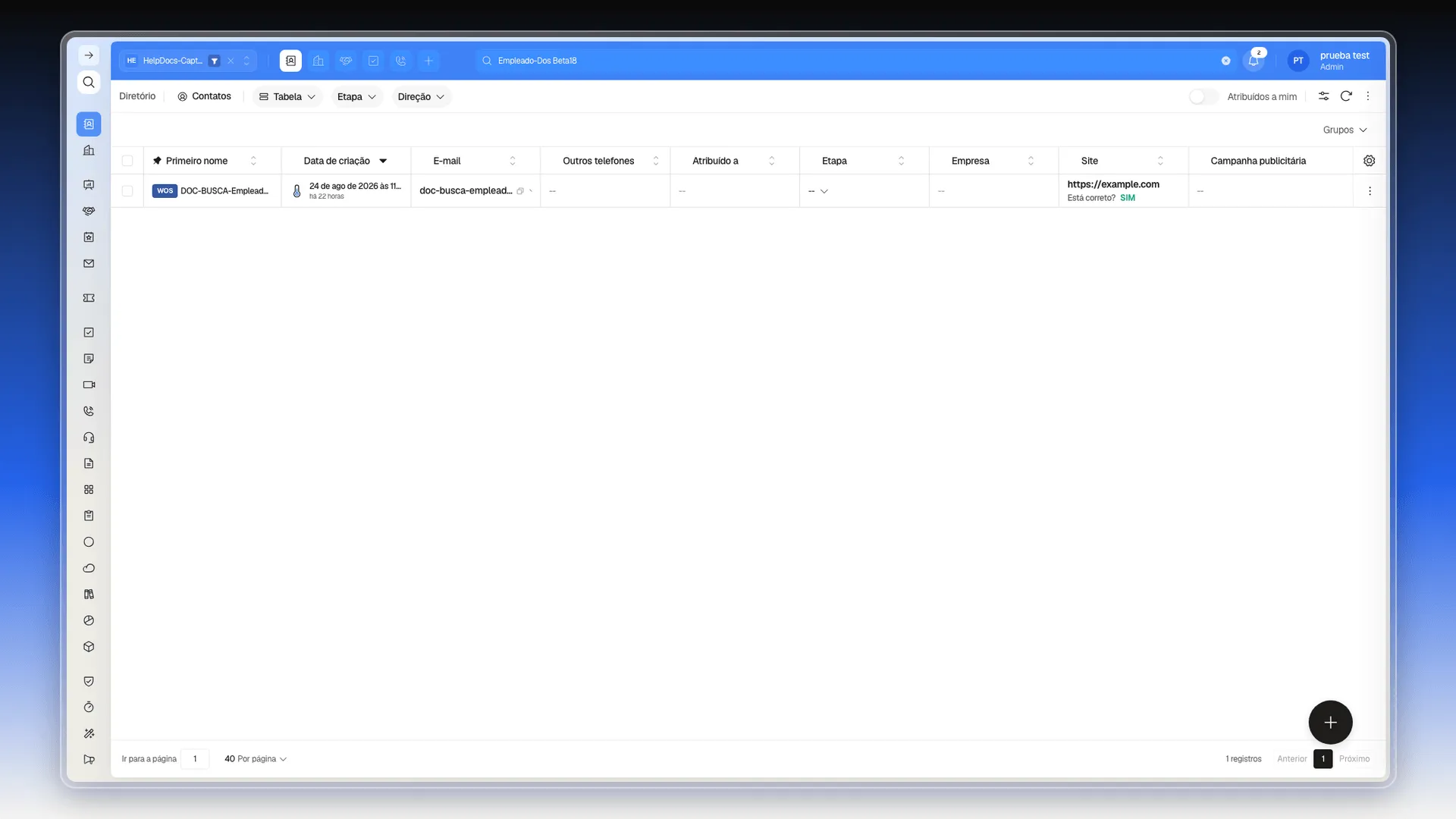Open the handshake deals icon in sidebar
The image size is (1456, 819).
[x=89, y=211]
